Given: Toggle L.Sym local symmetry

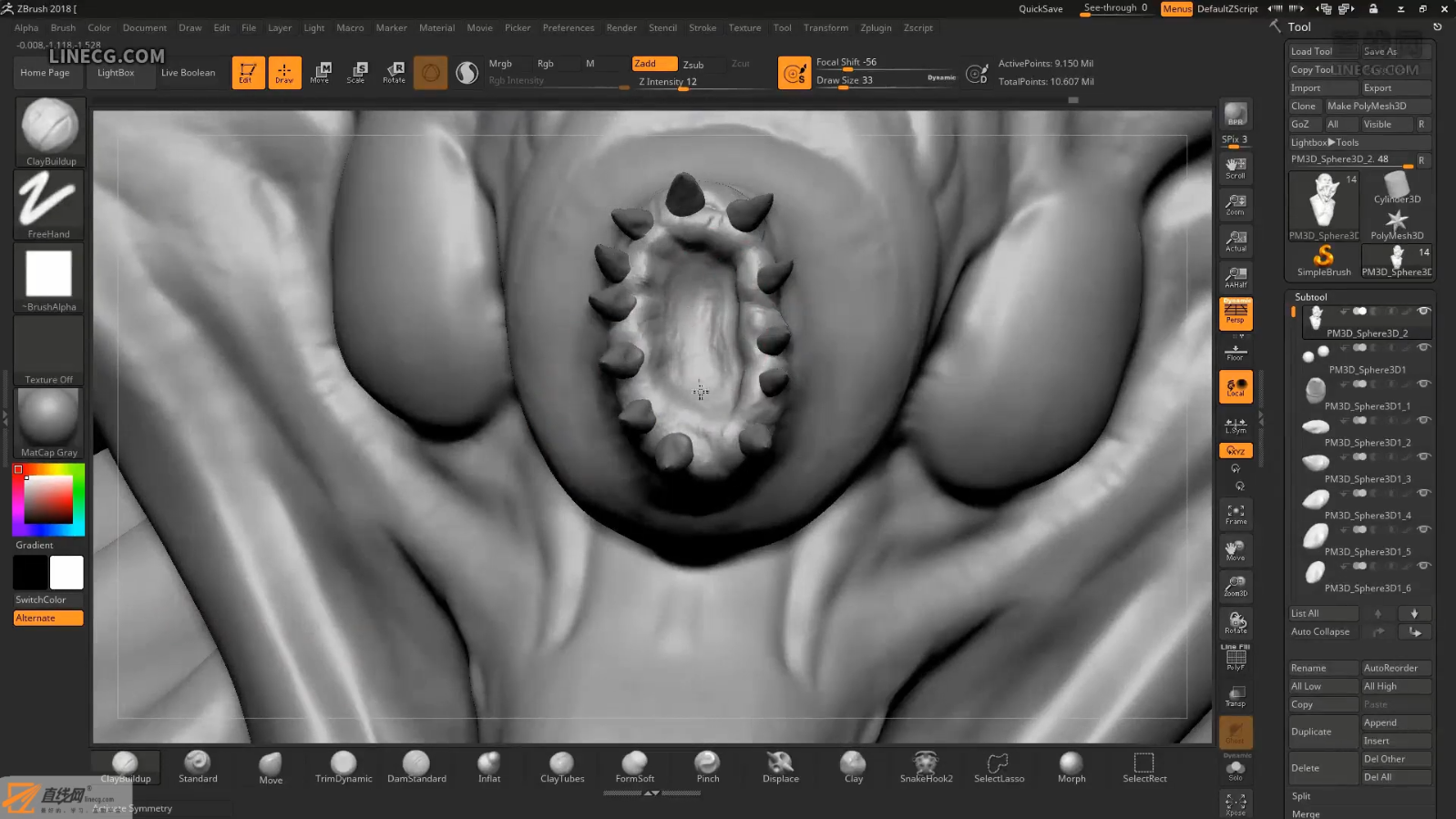Looking at the screenshot, I should (1236, 425).
